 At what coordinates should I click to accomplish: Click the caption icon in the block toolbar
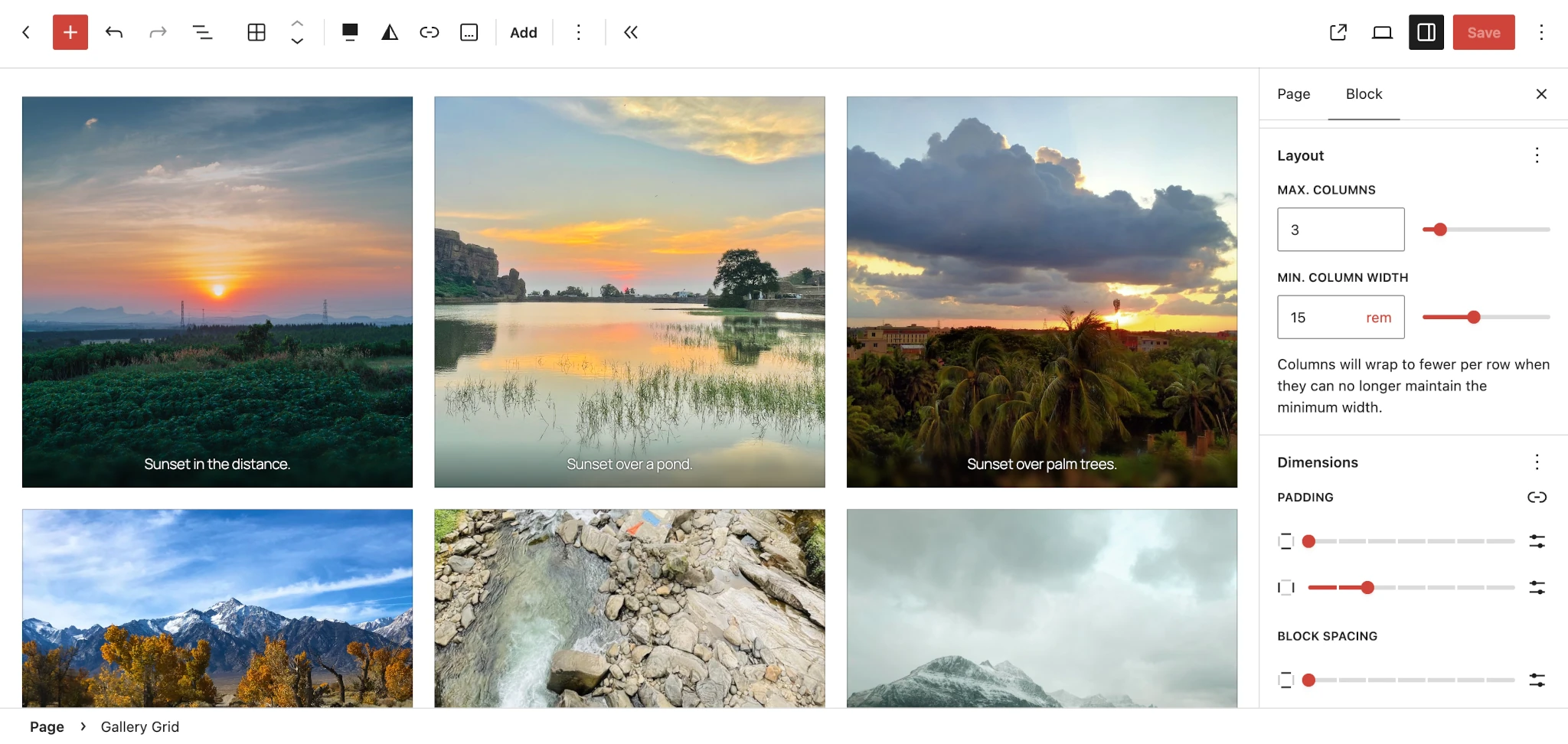469,32
